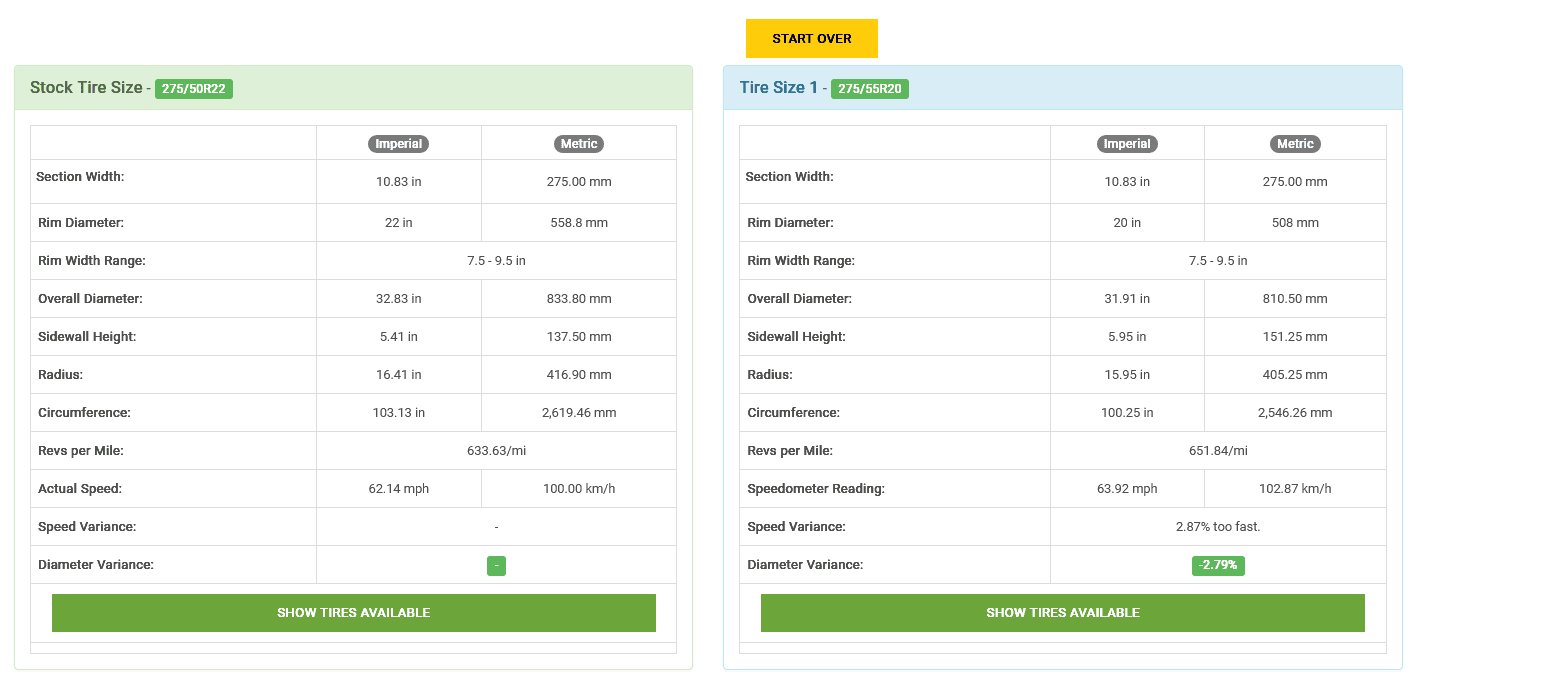
Task: Click the stock tire diameter variance dash badge
Action: tap(497, 565)
